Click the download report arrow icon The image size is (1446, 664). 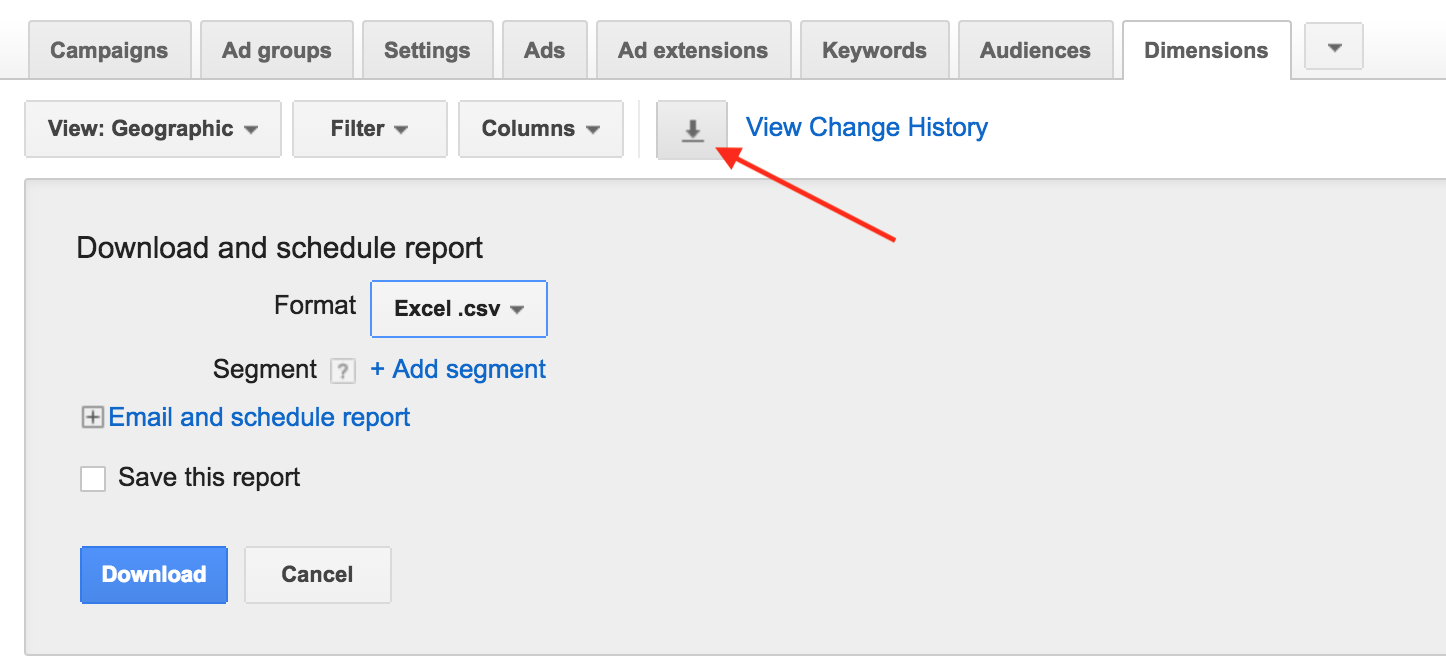[692, 129]
